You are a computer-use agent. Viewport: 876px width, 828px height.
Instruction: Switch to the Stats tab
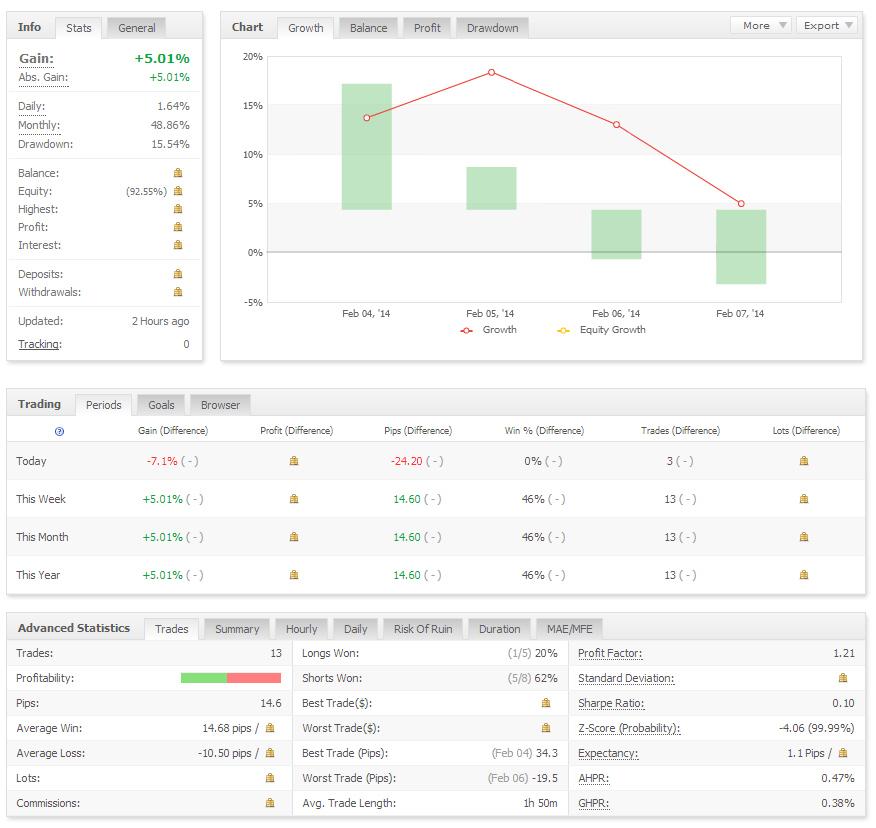tap(79, 28)
